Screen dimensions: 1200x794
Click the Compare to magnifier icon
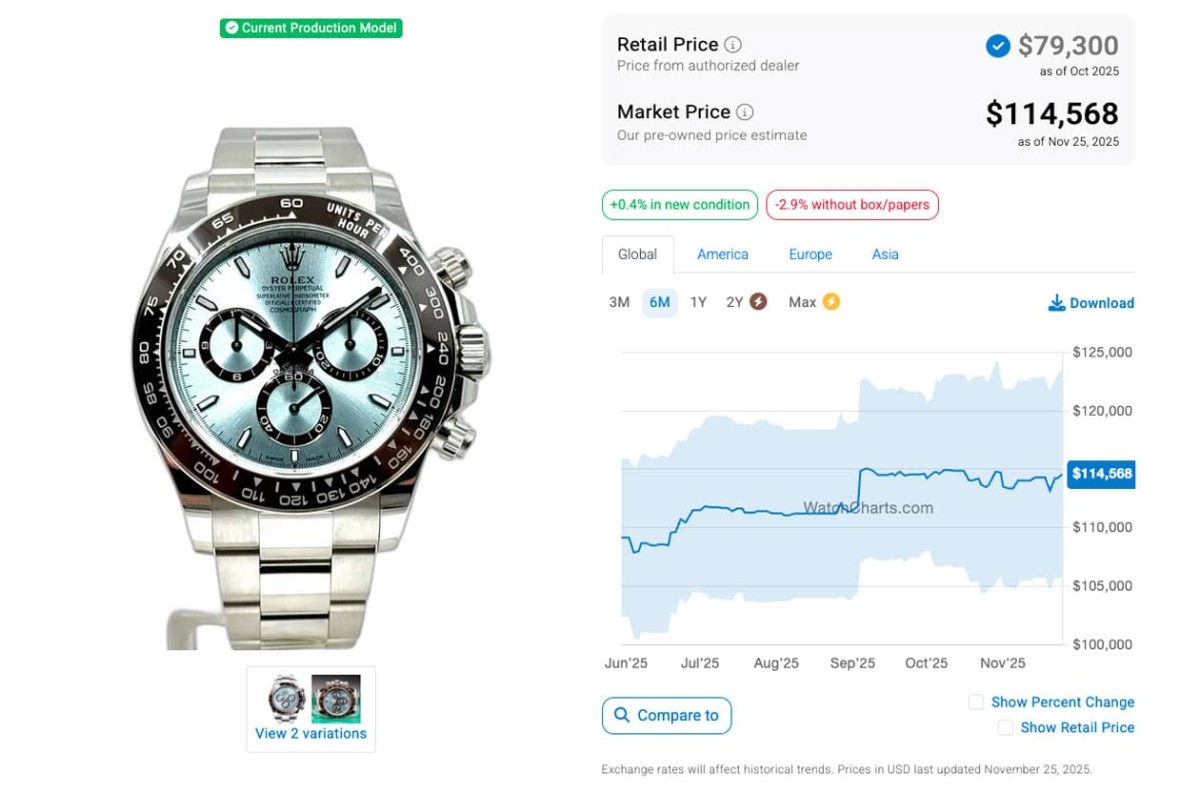pos(622,715)
